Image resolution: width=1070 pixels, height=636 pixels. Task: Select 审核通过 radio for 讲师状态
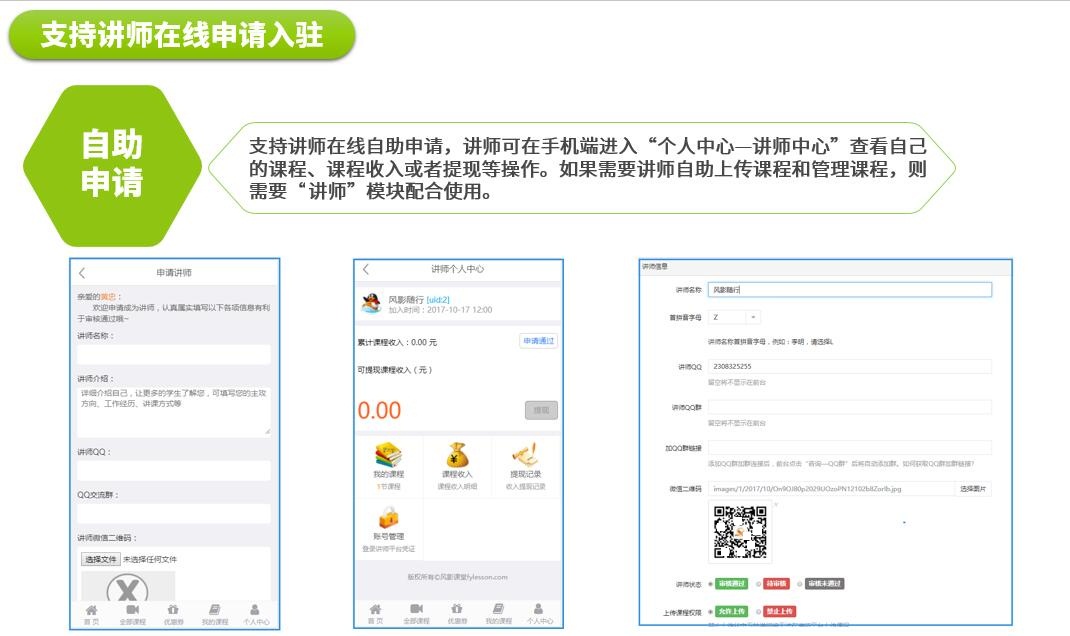711,584
